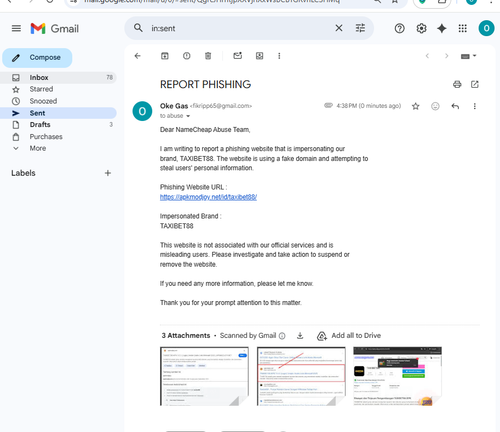Click the Labels heading

(23, 173)
